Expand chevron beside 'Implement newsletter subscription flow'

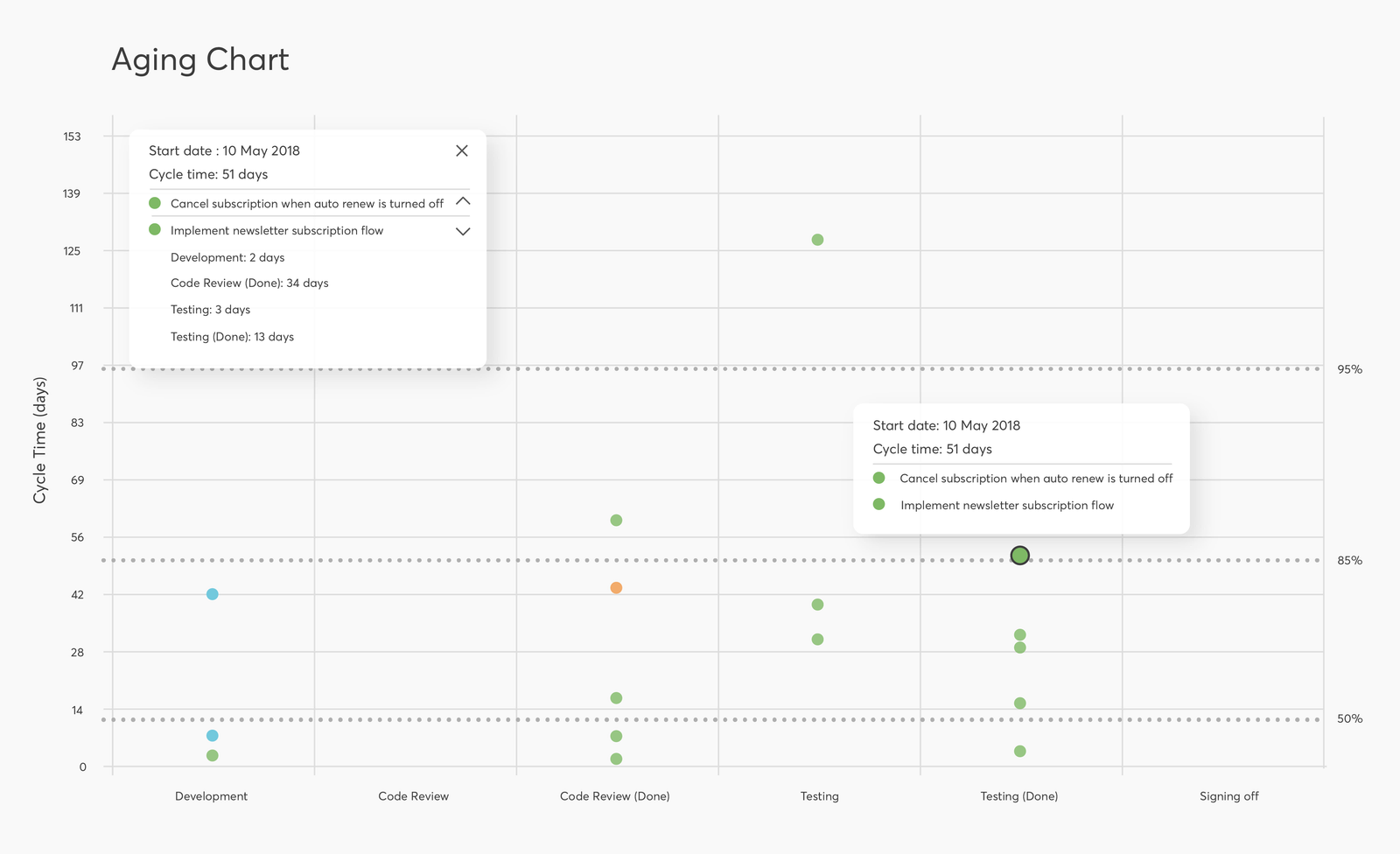(463, 231)
